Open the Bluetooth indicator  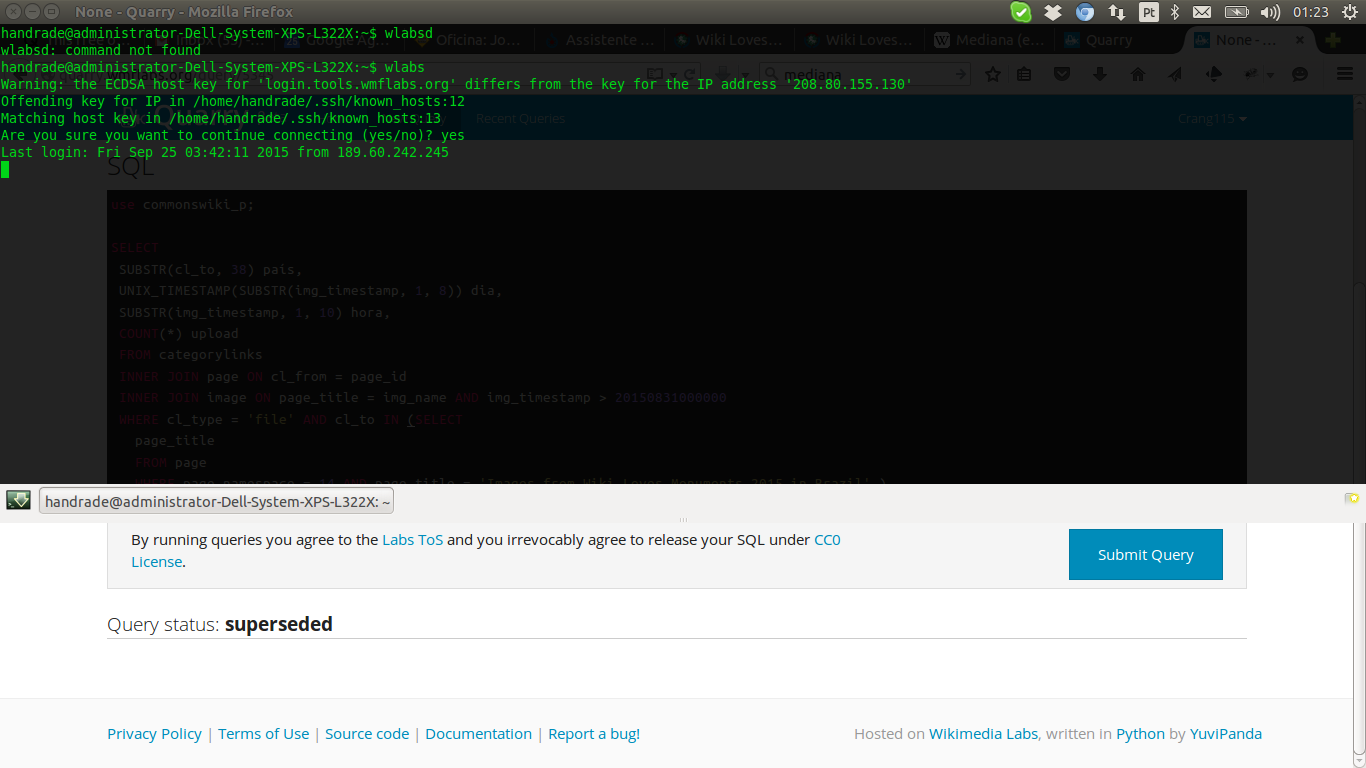pyautogui.click(x=1175, y=12)
